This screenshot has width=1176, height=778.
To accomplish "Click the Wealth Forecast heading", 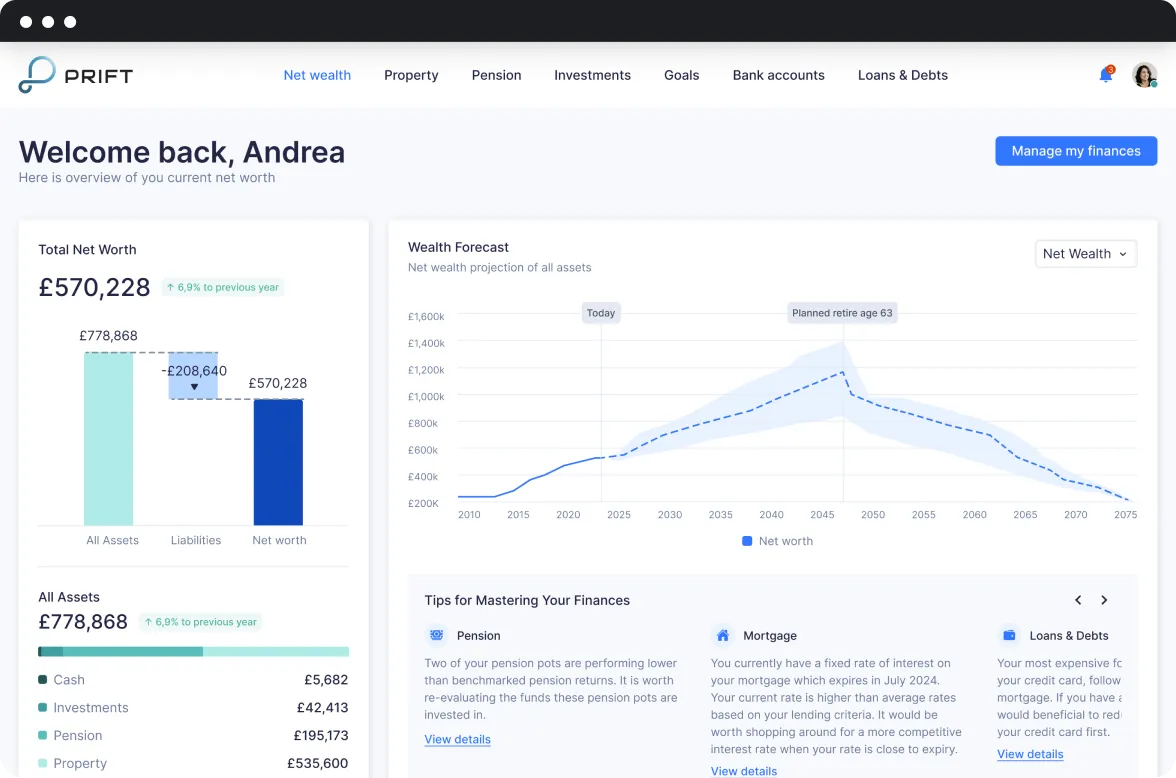I will pos(458,247).
